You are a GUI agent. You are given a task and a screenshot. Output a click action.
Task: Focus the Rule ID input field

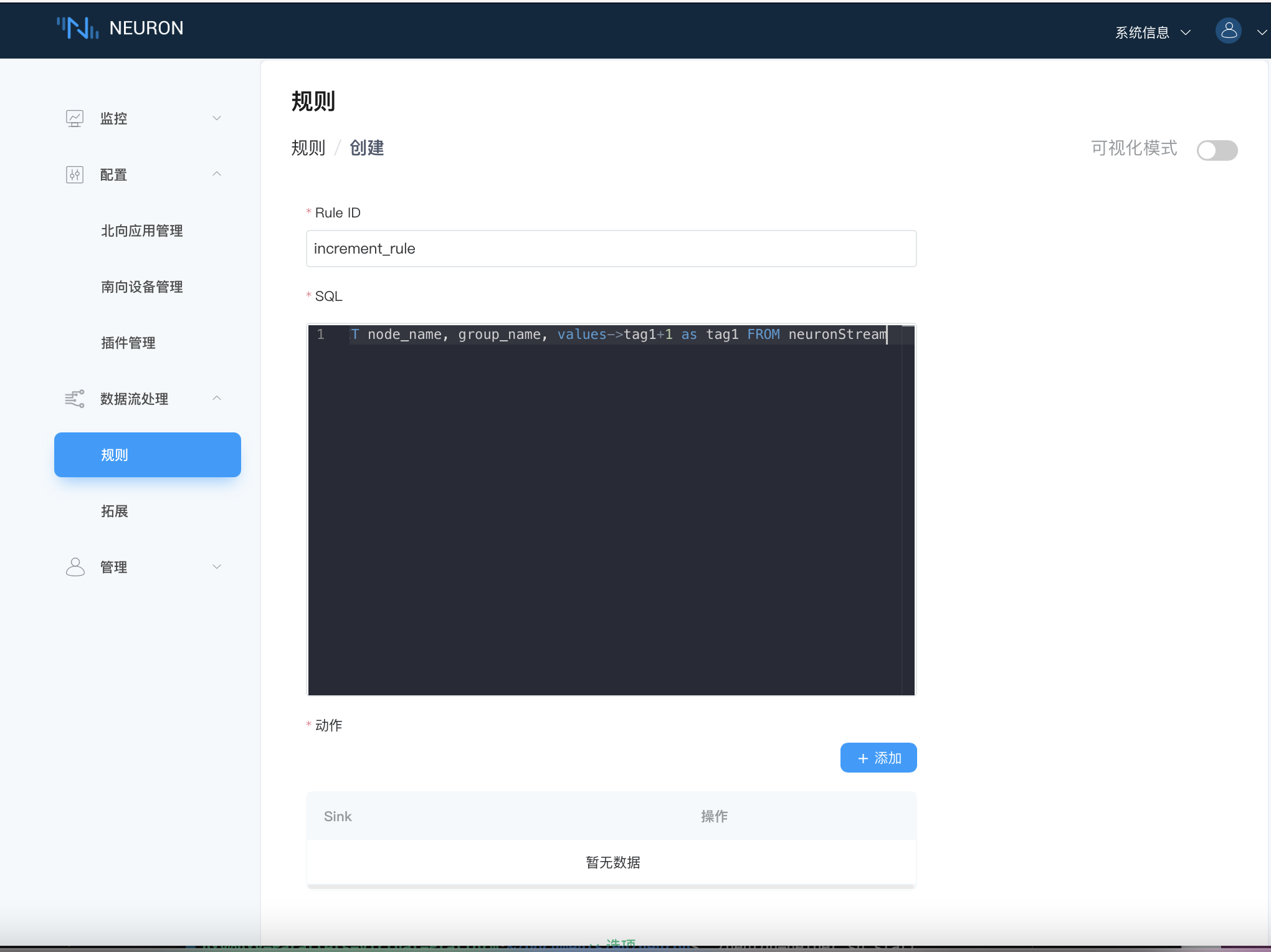coord(611,249)
